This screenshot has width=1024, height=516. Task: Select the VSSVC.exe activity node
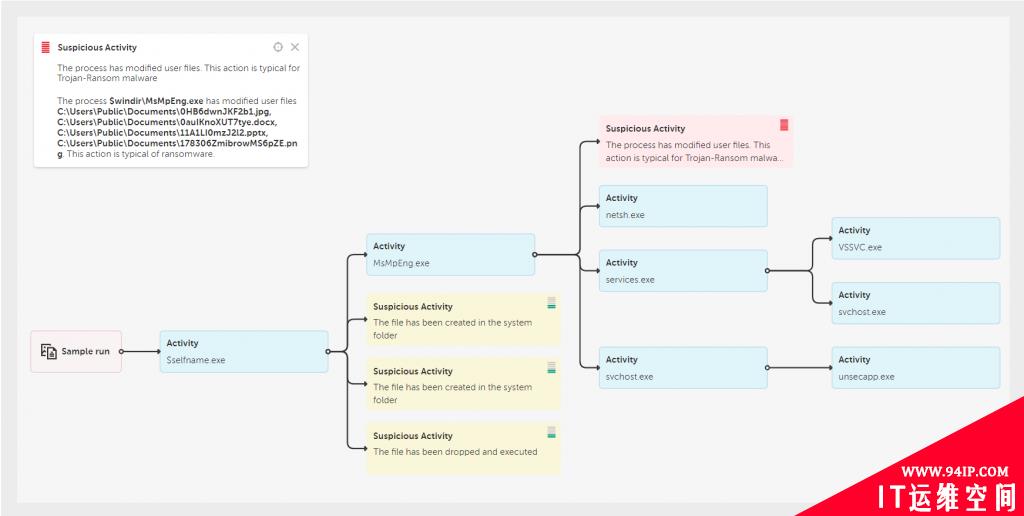point(916,238)
